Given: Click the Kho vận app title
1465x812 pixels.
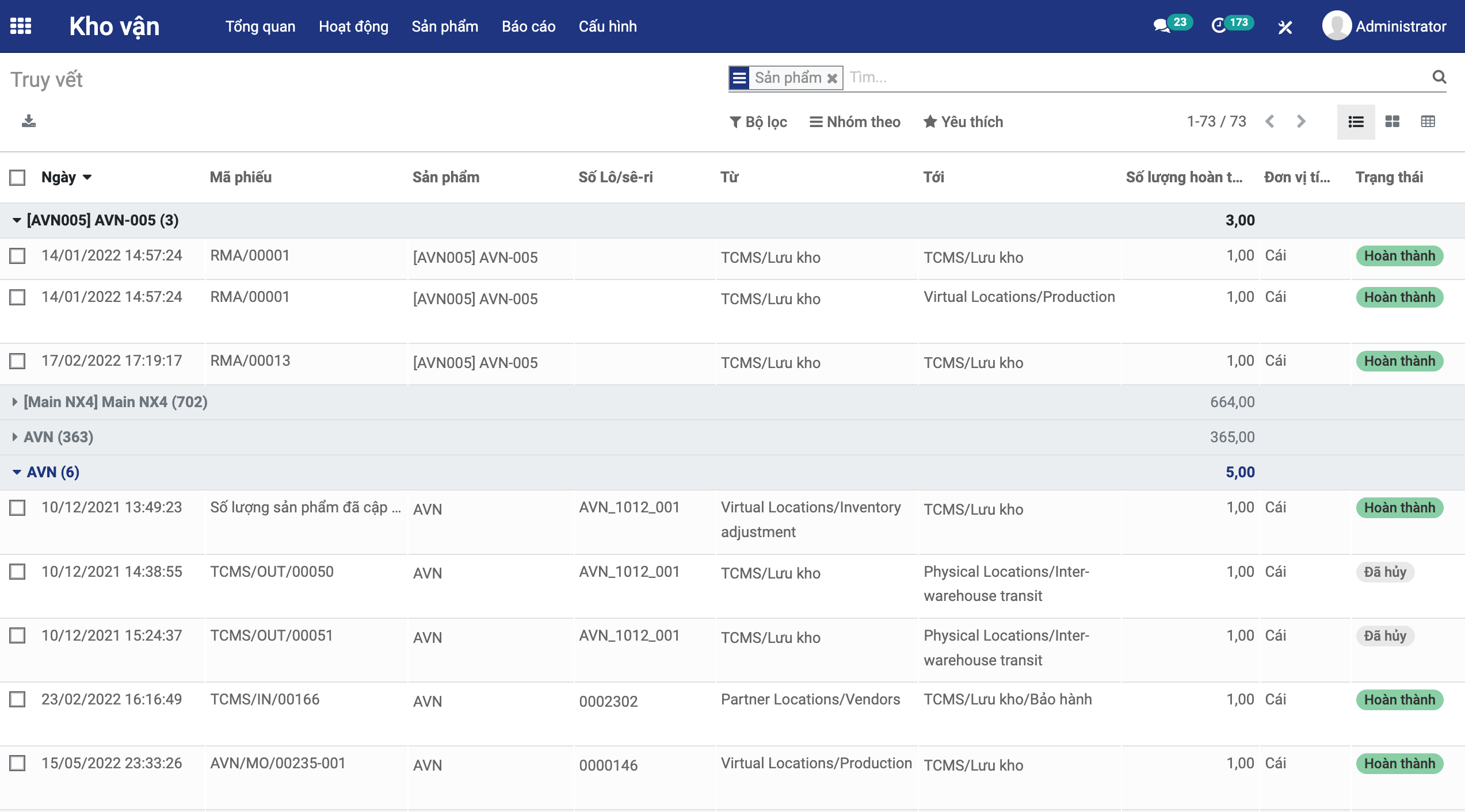Looking at the screenshot, I should [115, 26].
